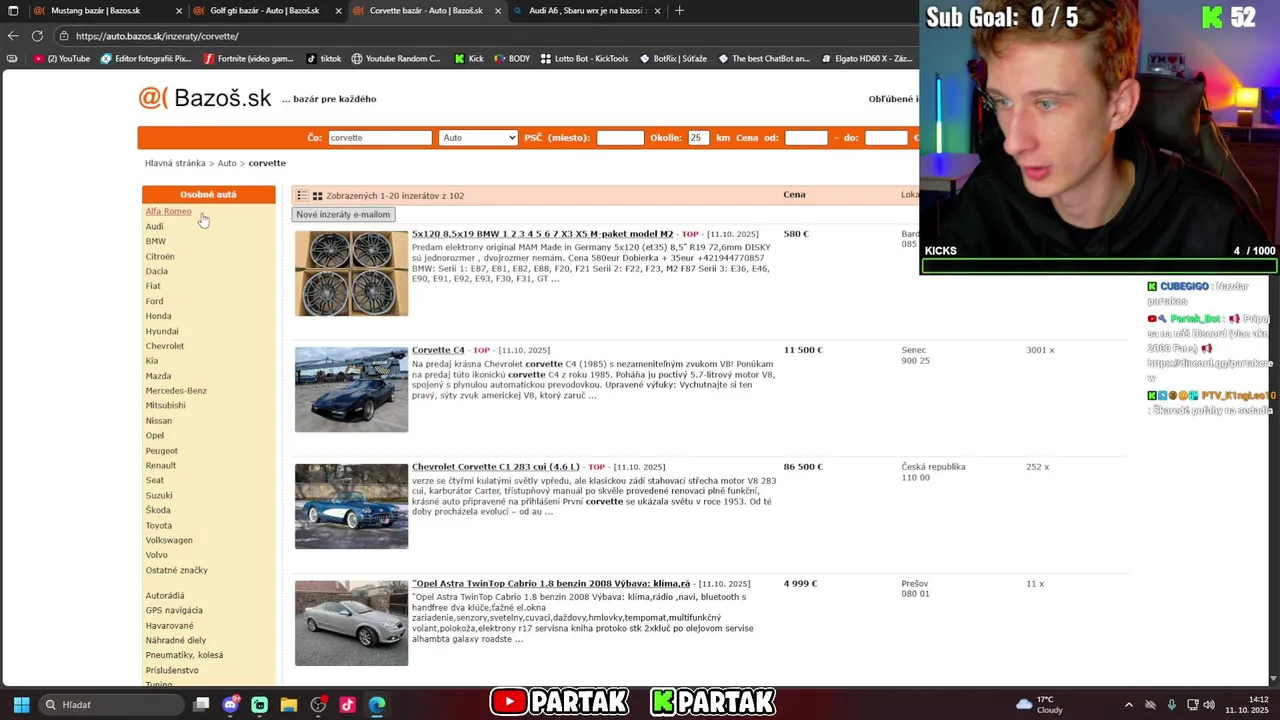This screenshot has width=1280, height=720.
Task: Open the Elgato HD60 X bookmark
Action: pyautogui.click(x=866, y=59)
